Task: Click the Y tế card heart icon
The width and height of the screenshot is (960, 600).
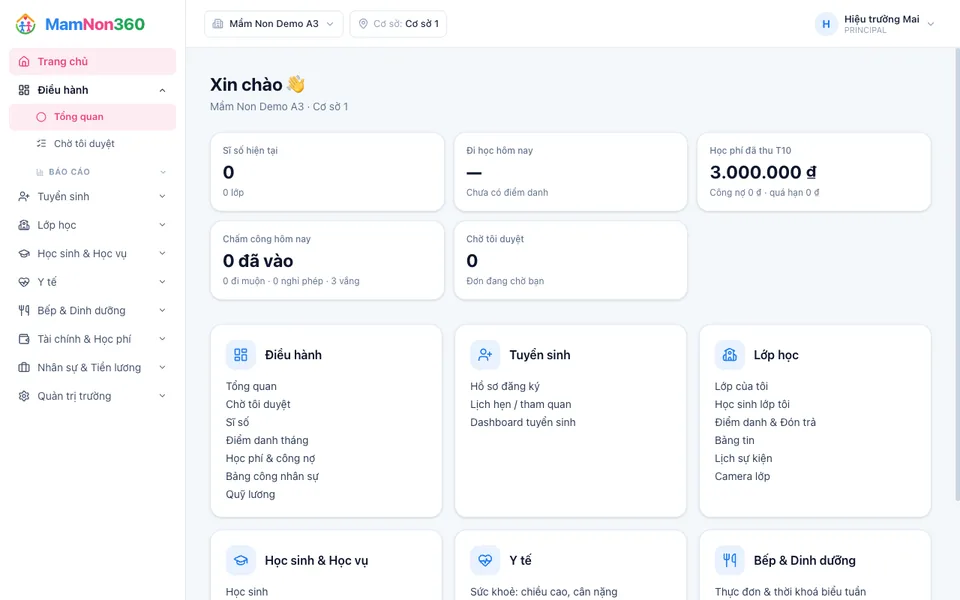Action: [485, 560]
